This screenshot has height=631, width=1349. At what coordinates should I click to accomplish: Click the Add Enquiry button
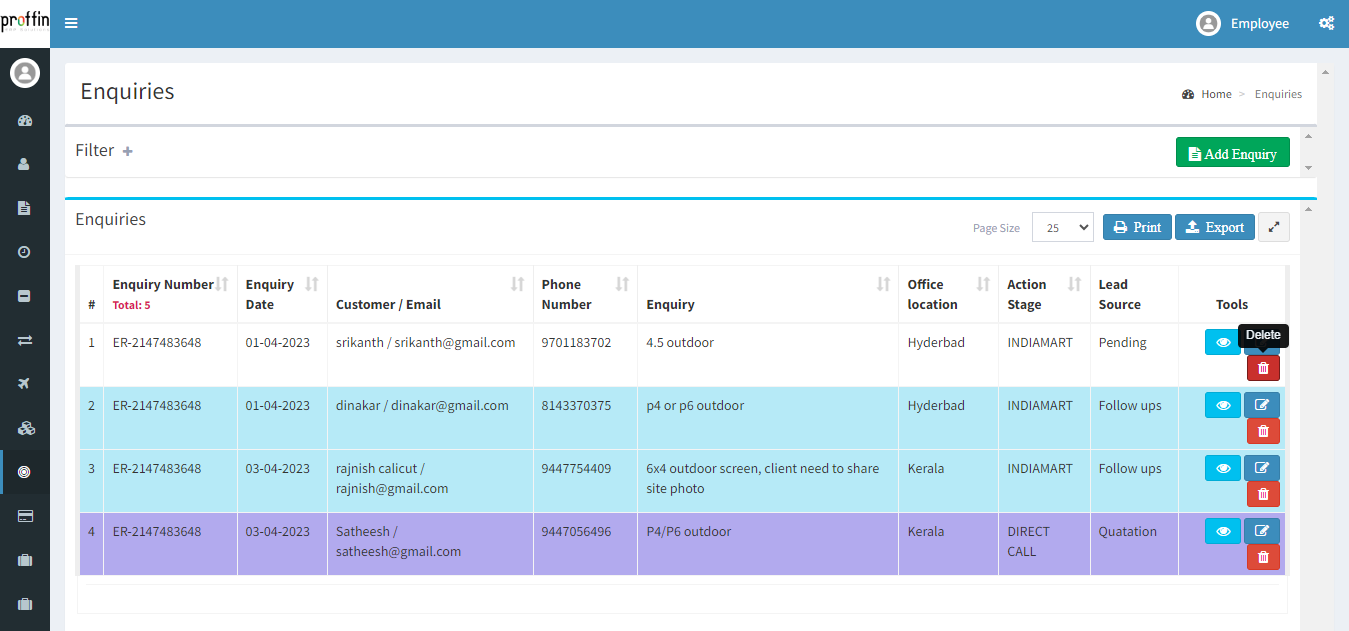(1232, 153)
